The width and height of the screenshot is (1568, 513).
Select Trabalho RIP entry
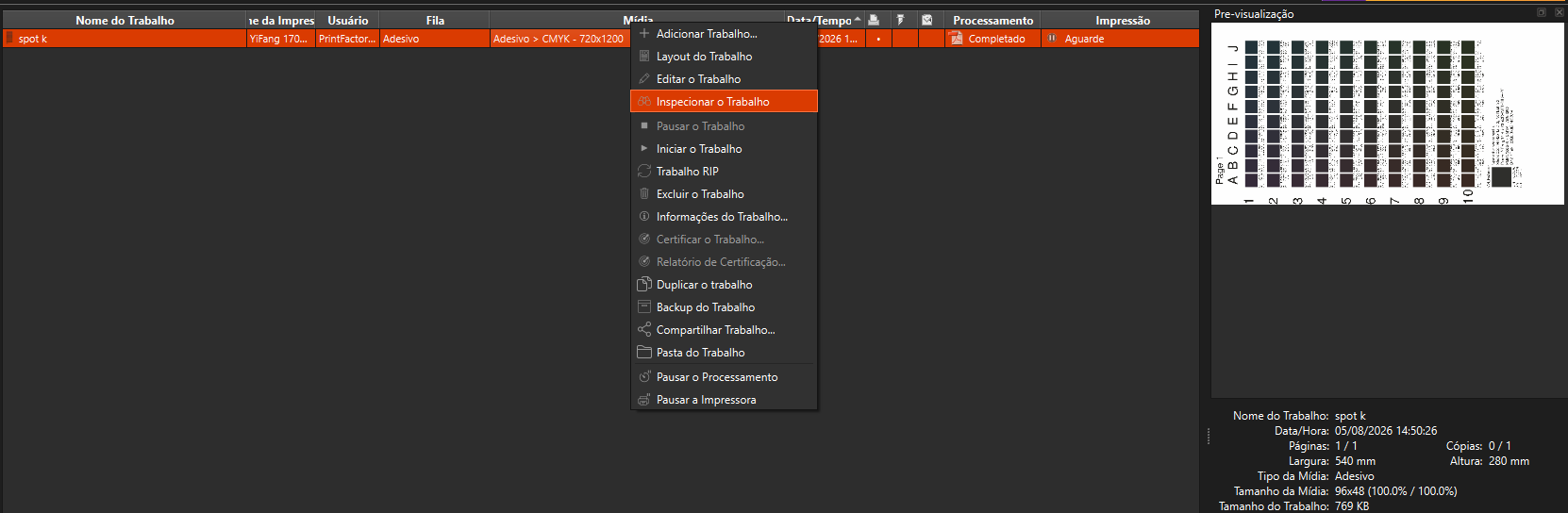pos(724,172)
